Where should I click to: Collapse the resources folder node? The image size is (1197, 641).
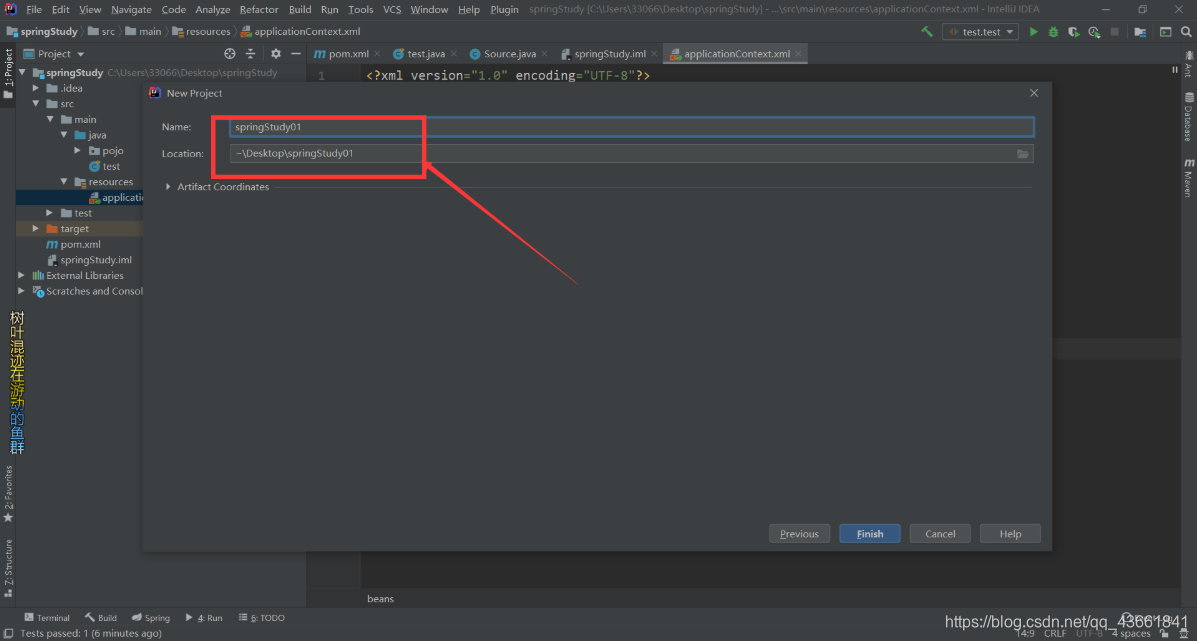pyautogui.click(x=64, y=182)
